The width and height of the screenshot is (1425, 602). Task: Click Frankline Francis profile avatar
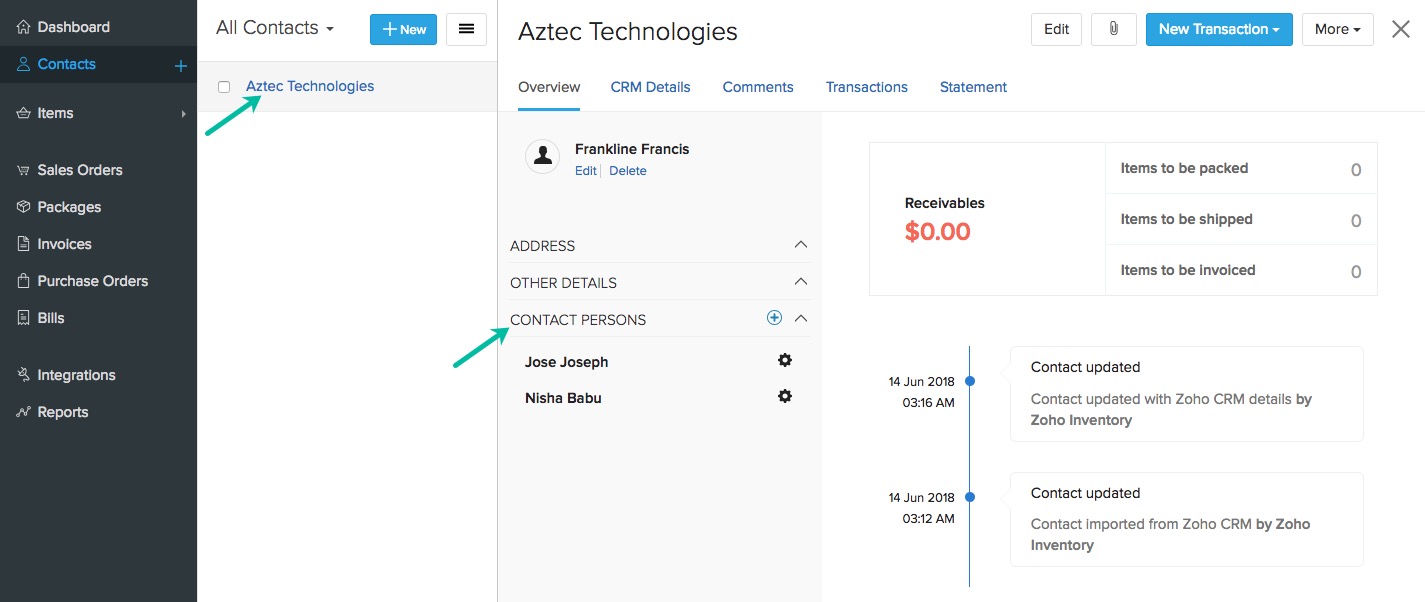(542, 156)
